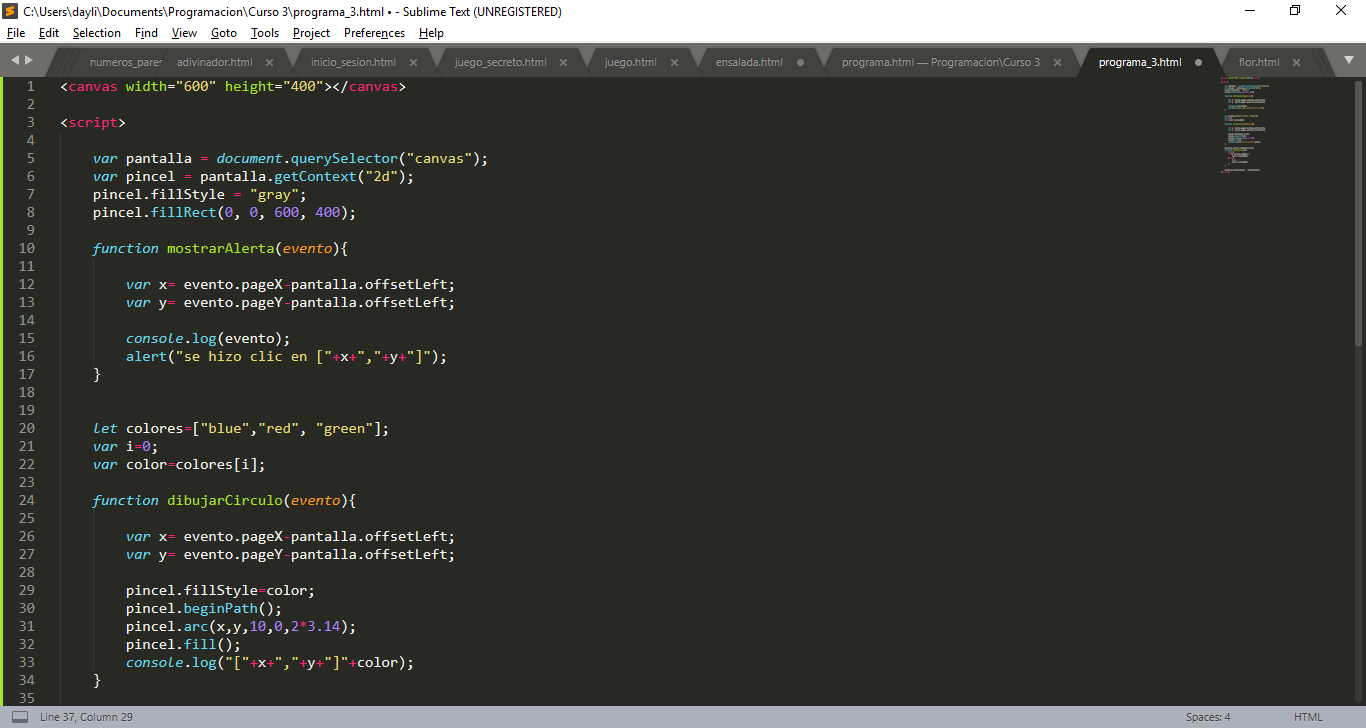The image size is (1366, 728).
Task: Maximize or restore the Sublime Text window
Action: tap(1295, 11)
